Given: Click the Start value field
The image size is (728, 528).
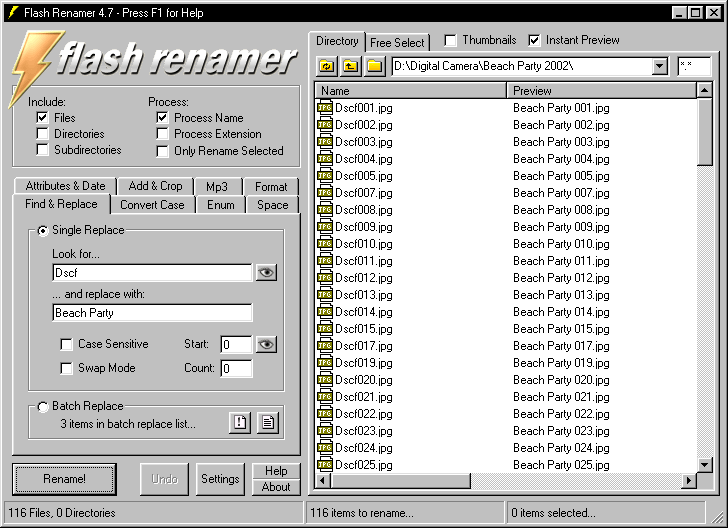Looking at the screenshot, I should tap(236, 345).
